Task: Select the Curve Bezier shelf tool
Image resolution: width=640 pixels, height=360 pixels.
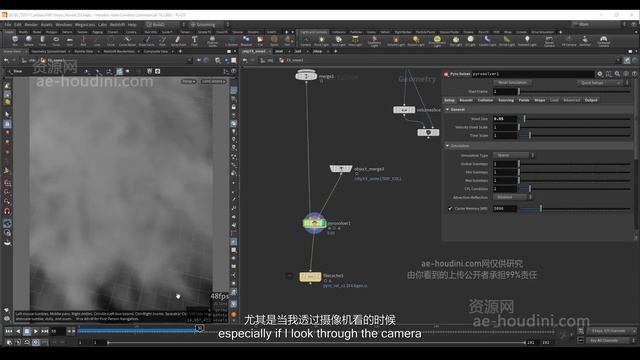Action: [x=127, y=40]
